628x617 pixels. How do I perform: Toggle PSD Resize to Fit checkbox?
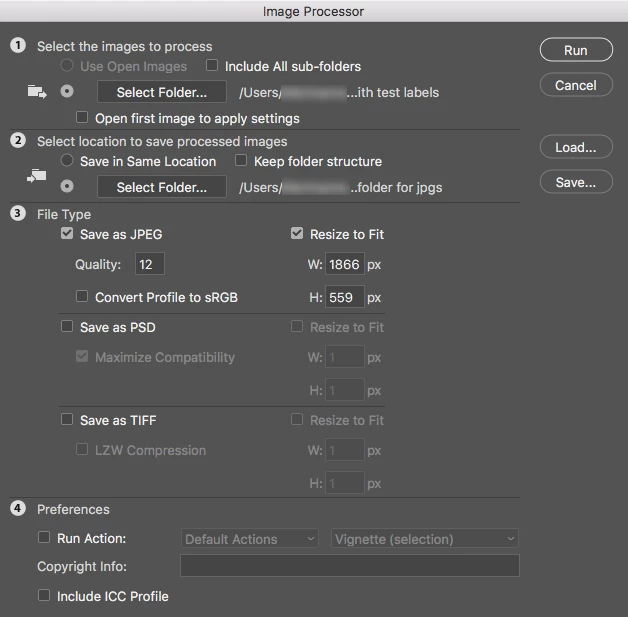point(297,326)
